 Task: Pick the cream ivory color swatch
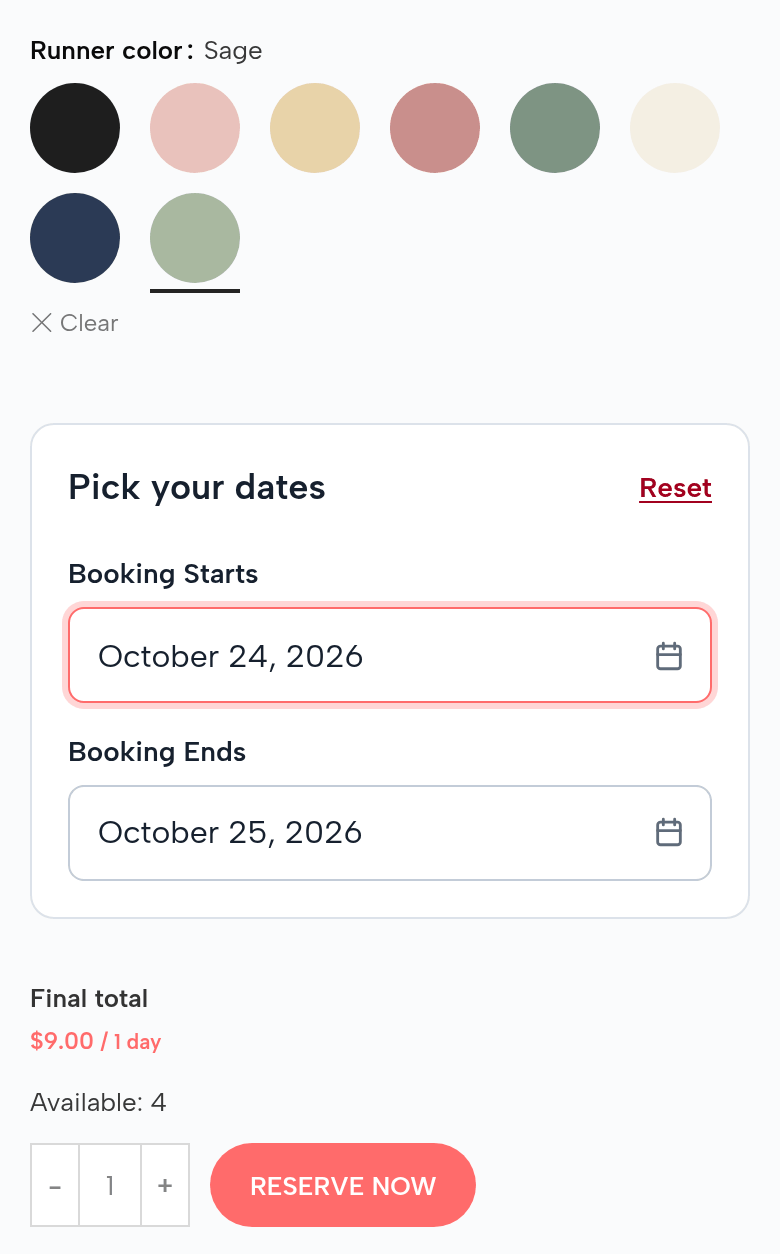click(x=675, y=128)
